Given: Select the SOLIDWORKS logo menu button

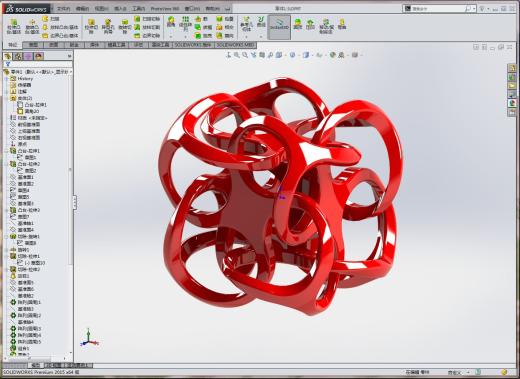Looking at the screenshot, I should (x=26, y=9).
